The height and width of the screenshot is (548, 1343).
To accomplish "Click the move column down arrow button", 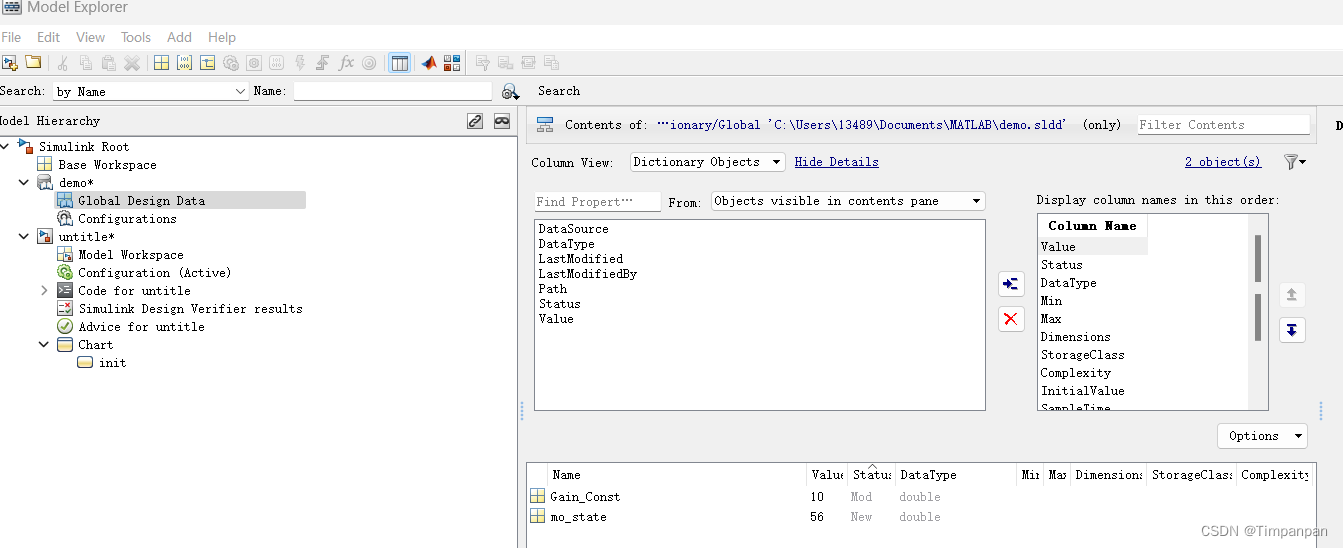I will [x=1292, y=330].
